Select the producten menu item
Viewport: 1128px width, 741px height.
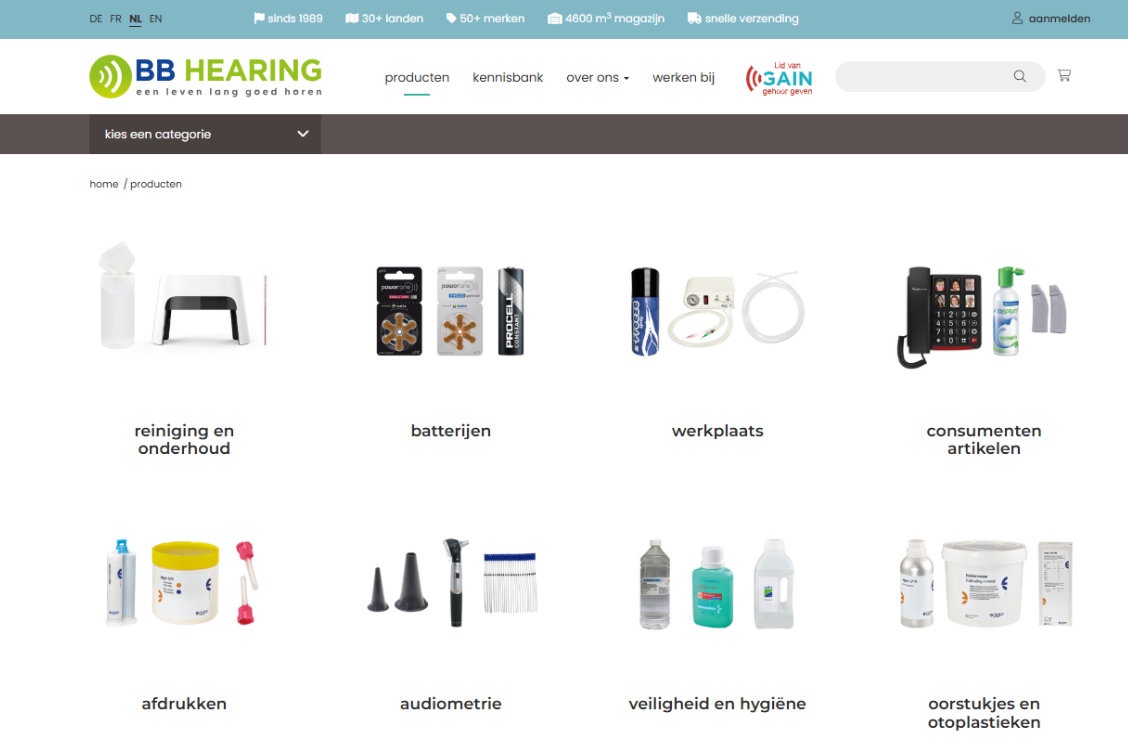coord(417,78)
